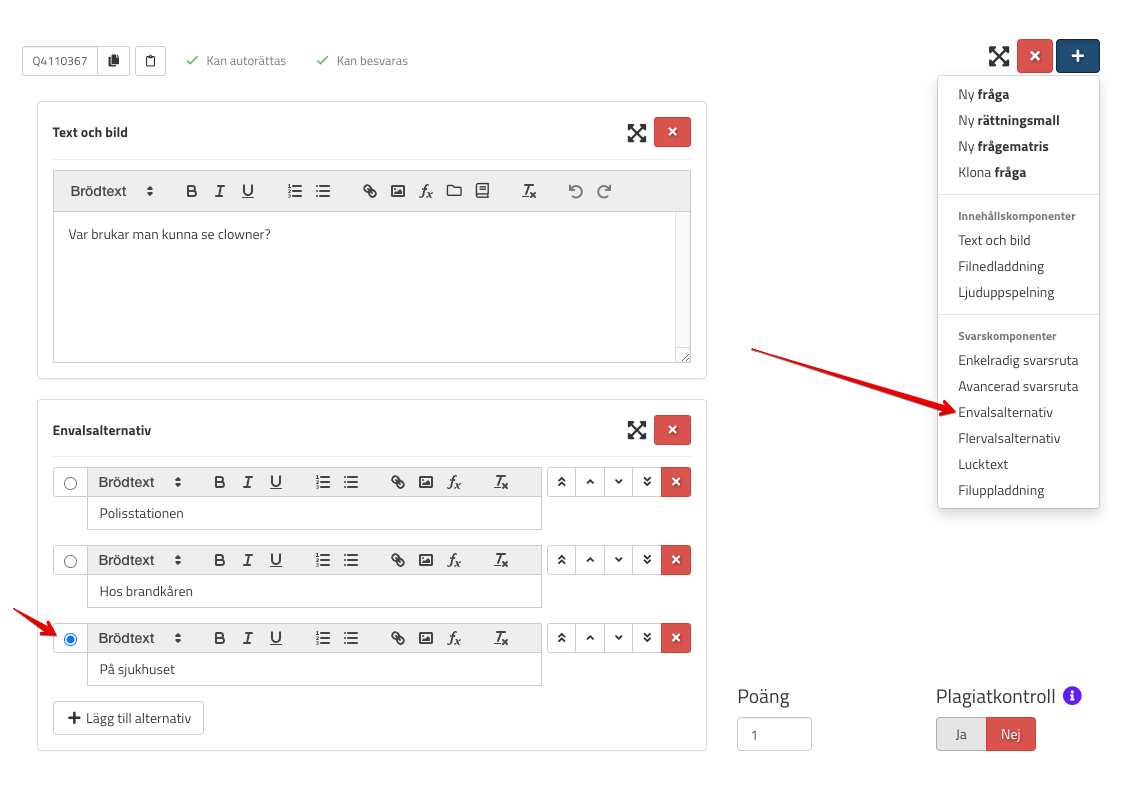
Task: Move Polisstationen alternative down one step
Action: click(619, 482)
